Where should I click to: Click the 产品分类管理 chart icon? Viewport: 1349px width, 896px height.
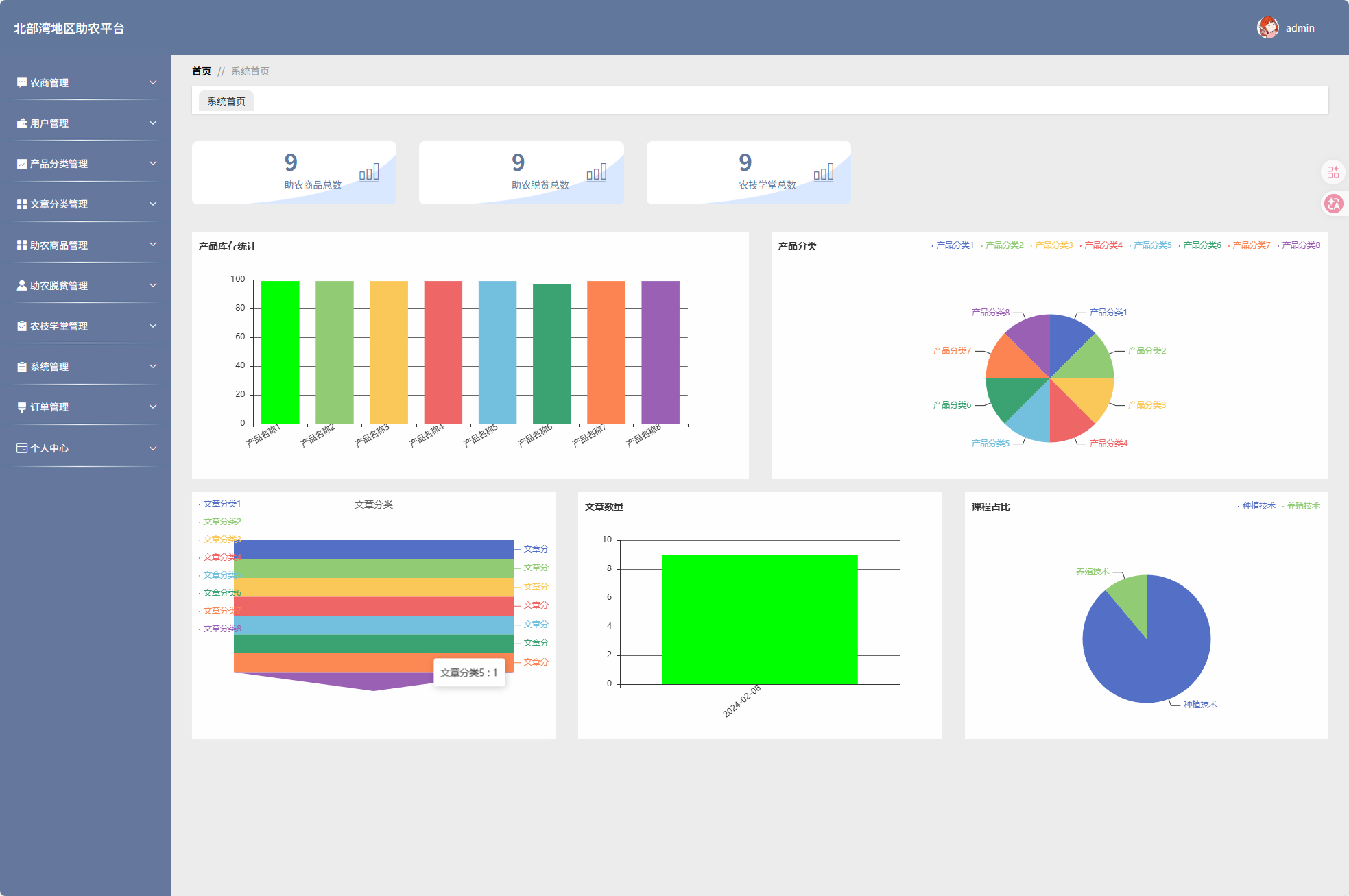(x=22, y=163)
